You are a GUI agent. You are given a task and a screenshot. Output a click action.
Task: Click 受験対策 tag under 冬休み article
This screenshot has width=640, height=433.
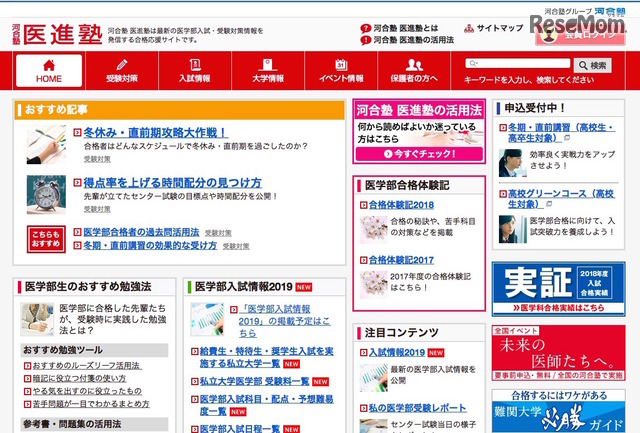point(97,159)
